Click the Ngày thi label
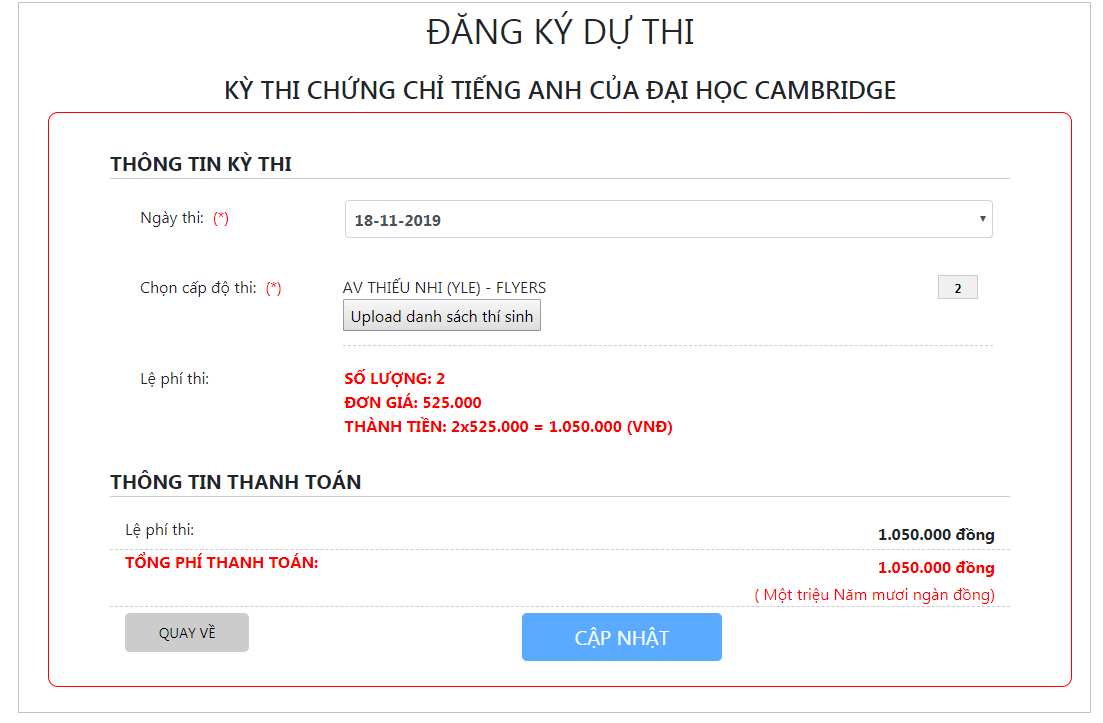 pos(172,218)
